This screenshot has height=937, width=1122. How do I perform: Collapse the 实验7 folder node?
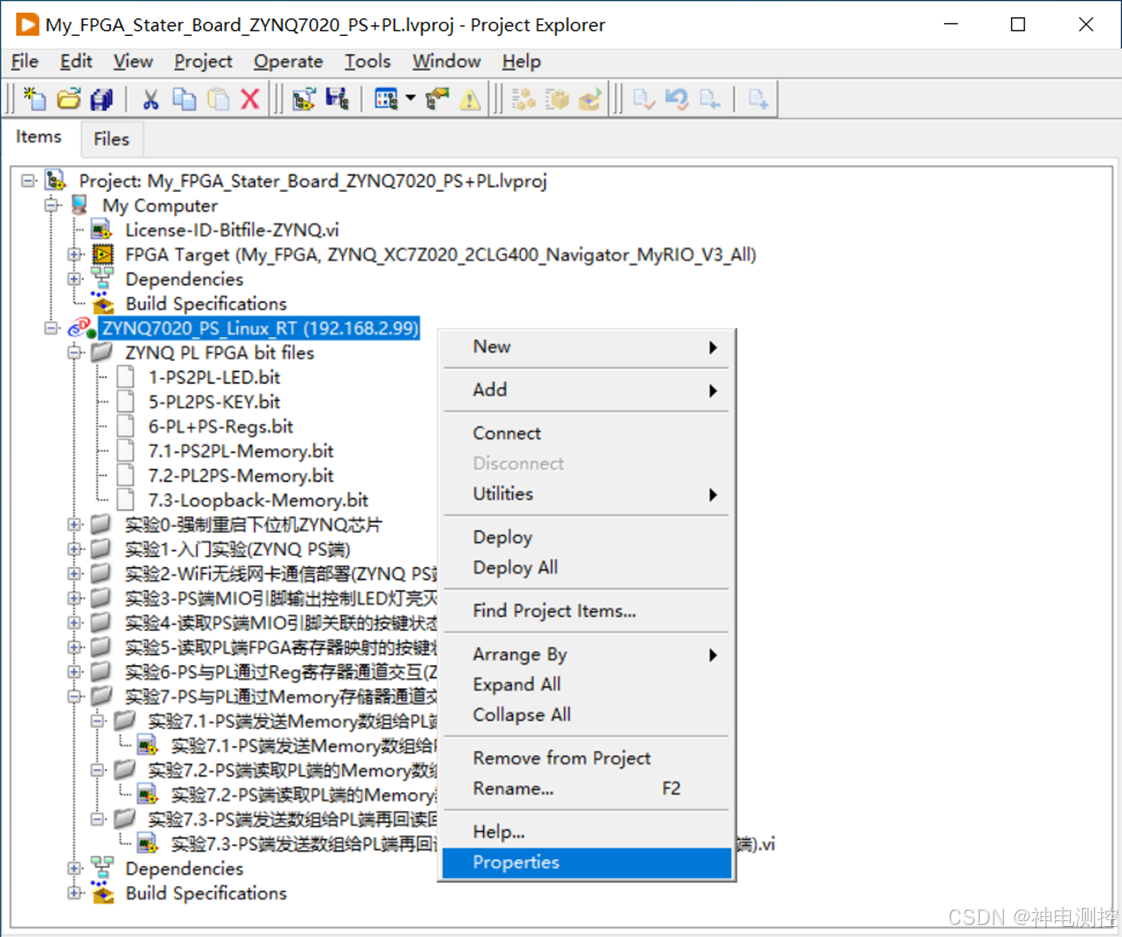pos(74,696)
